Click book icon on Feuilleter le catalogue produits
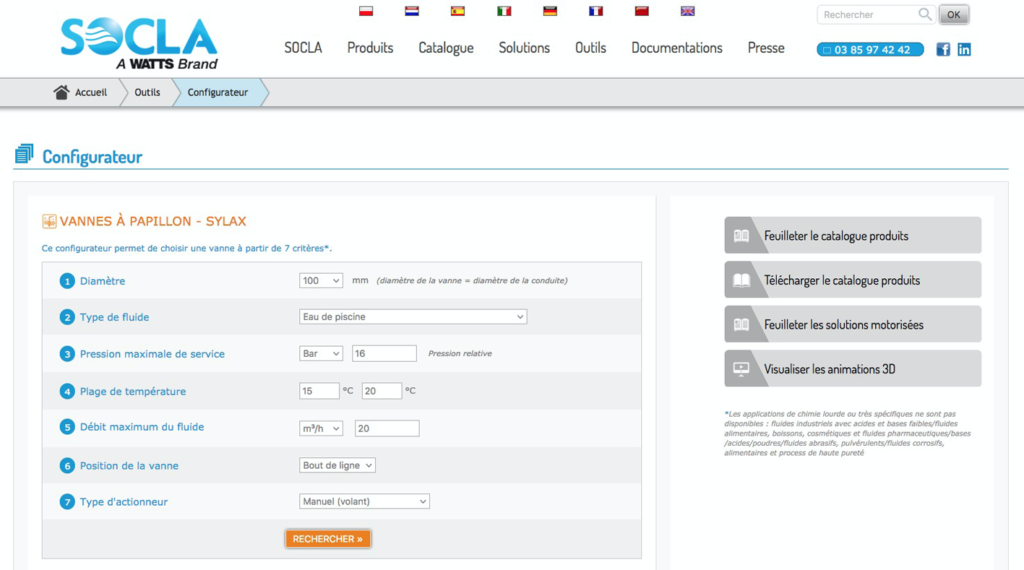Viewport: 1024px width, 570px height. point(741,236)
